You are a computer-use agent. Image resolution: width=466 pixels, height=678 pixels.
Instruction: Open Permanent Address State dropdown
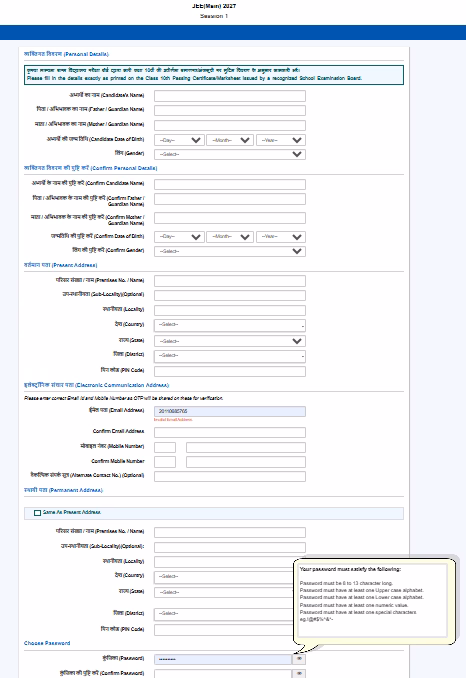coord(224,592)
